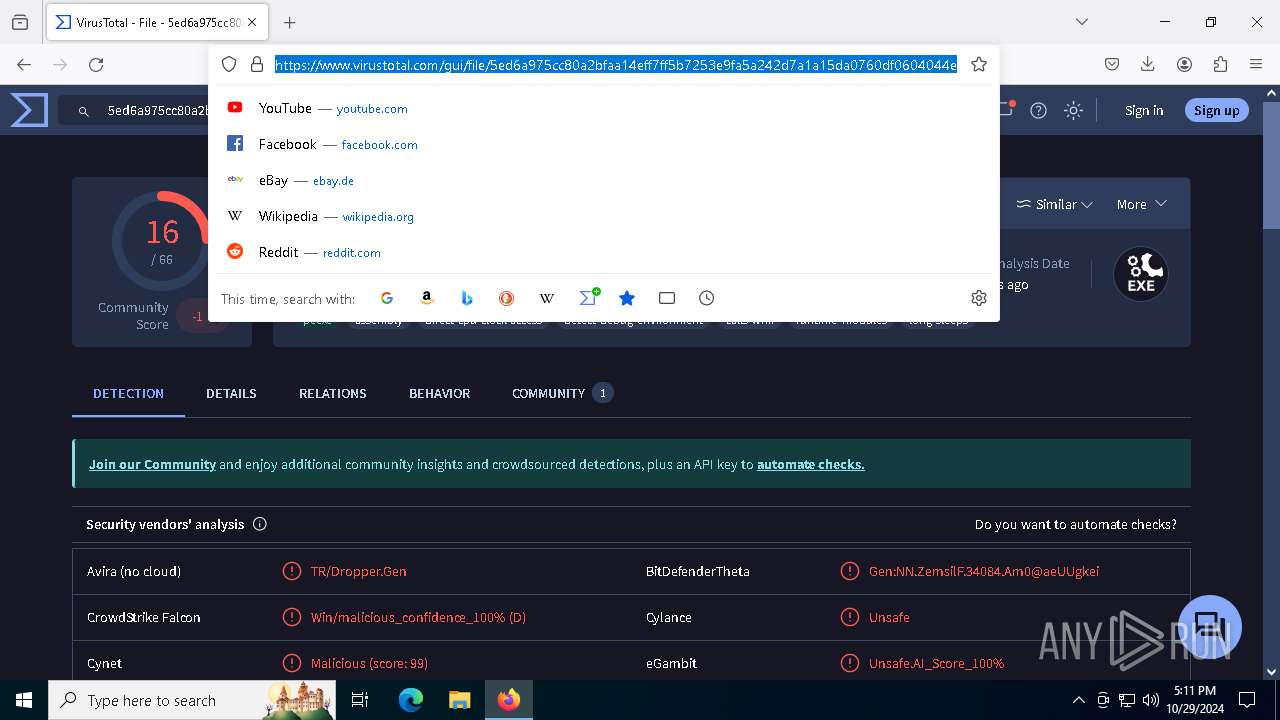Open Windows Start menu
The width and height of the screenshot is (1280, 720).
pyautogui.click(x=24, y=700)
